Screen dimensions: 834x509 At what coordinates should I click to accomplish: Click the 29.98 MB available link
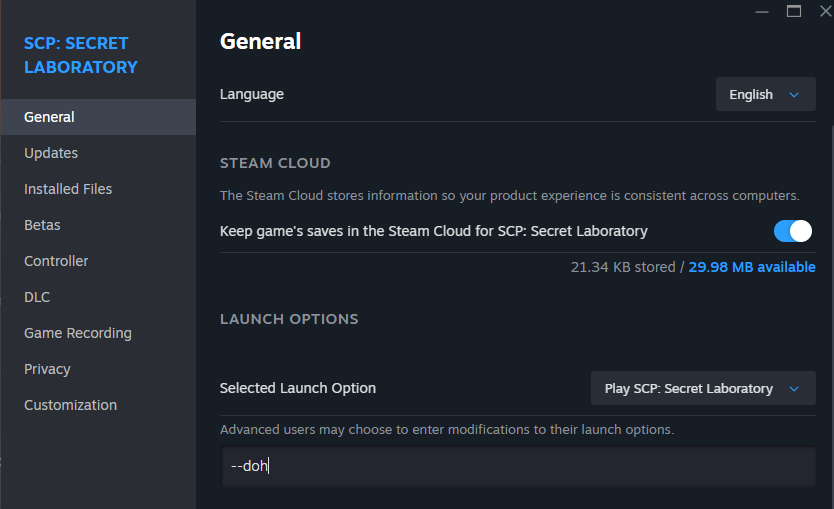(752, 267)
